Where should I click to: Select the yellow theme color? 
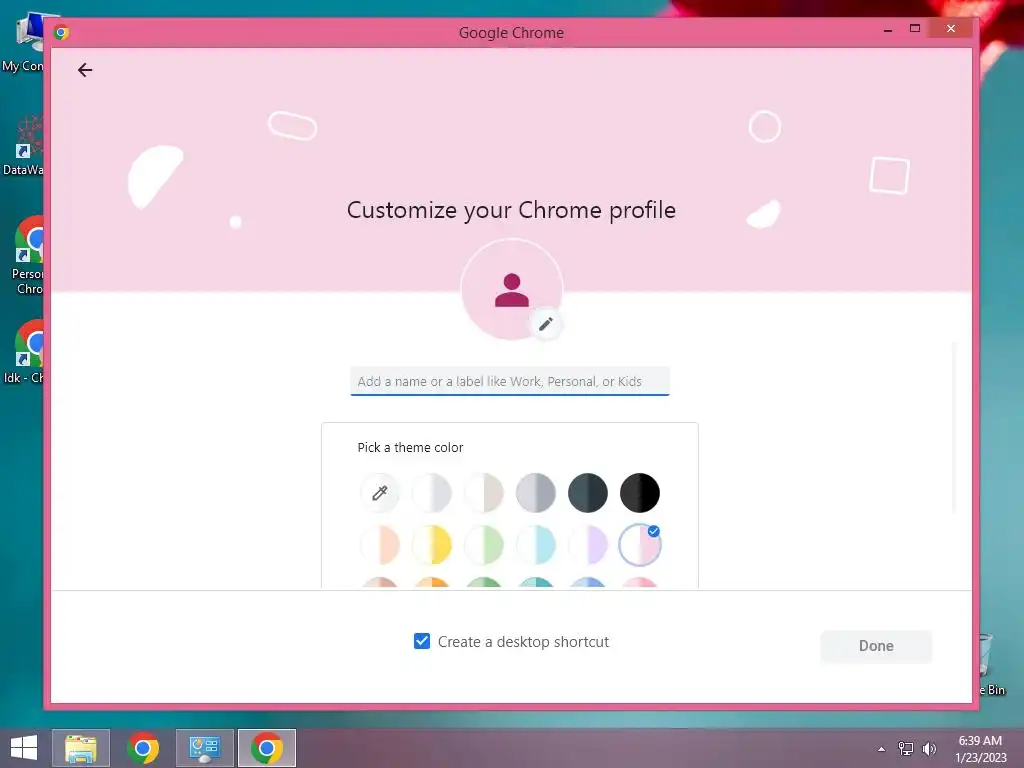[432, 545]
